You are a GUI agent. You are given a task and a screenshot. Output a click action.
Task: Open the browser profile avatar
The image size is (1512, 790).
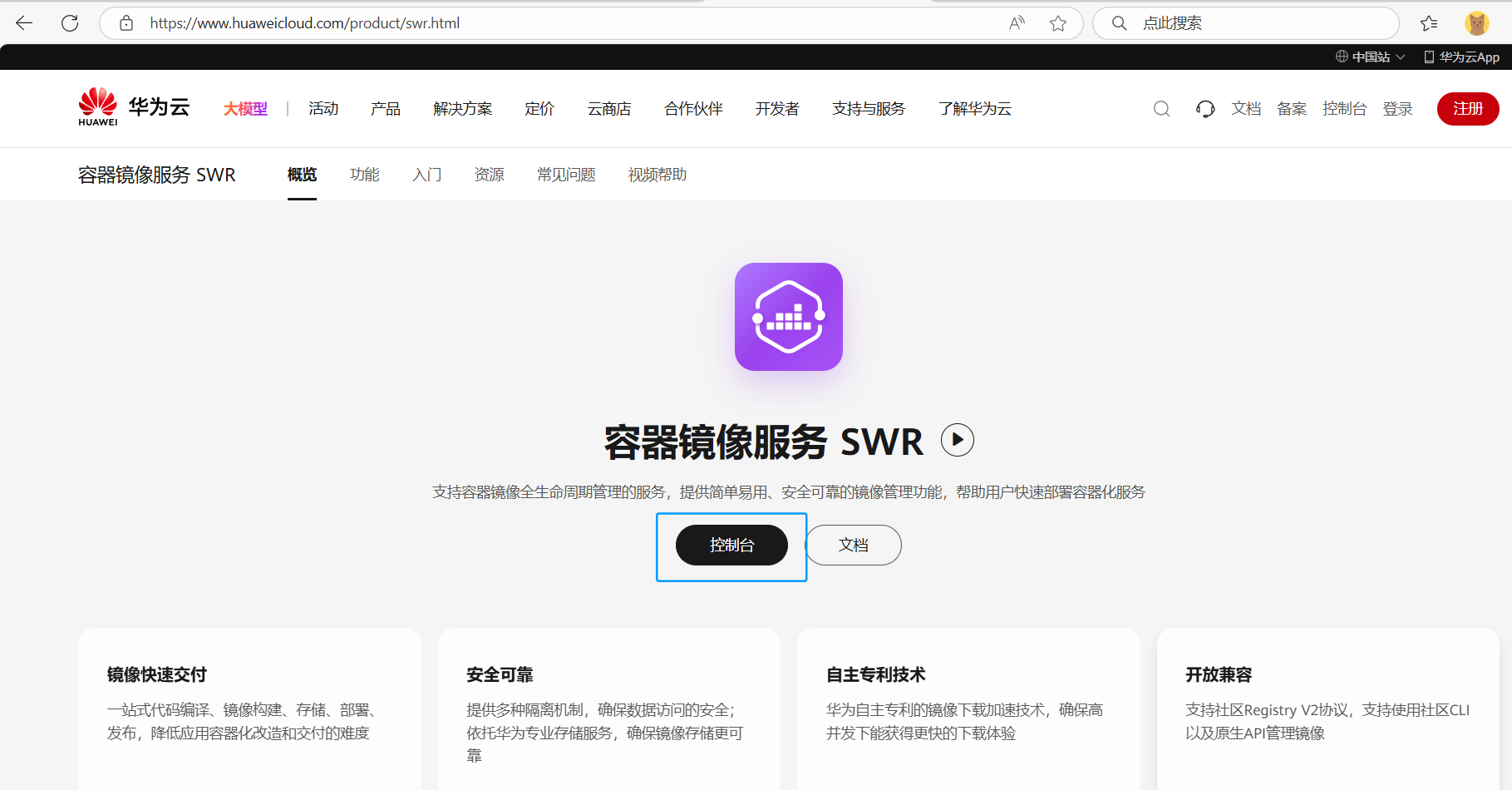pyautogui.click(x=1477, y=23)
